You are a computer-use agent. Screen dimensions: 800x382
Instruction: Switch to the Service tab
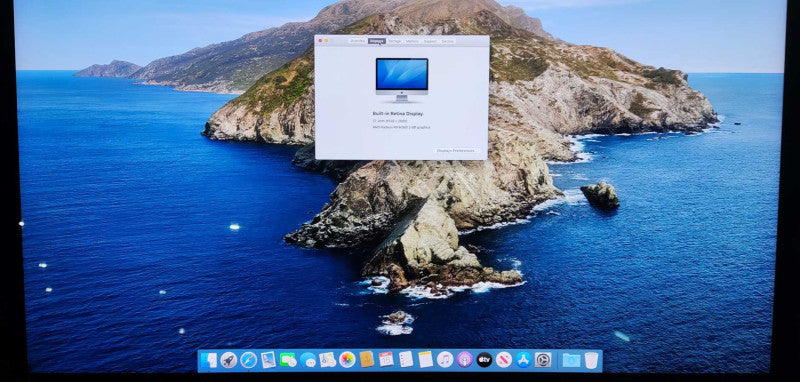(447, 41)
